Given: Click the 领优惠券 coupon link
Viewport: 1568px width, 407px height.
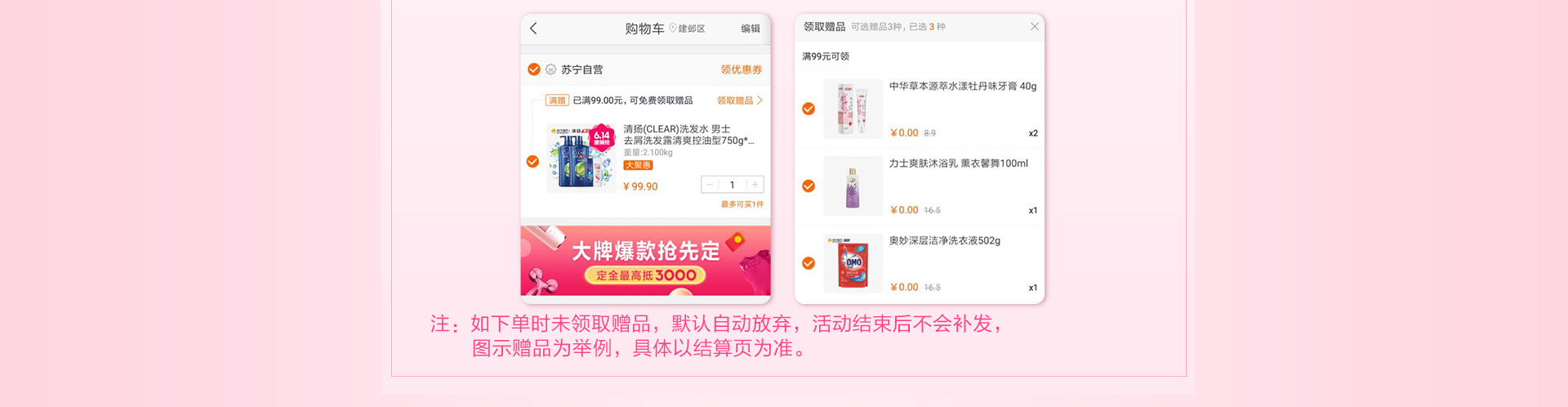Looking at the screenshot, I should pyautogui.click(x=742, y=69).
